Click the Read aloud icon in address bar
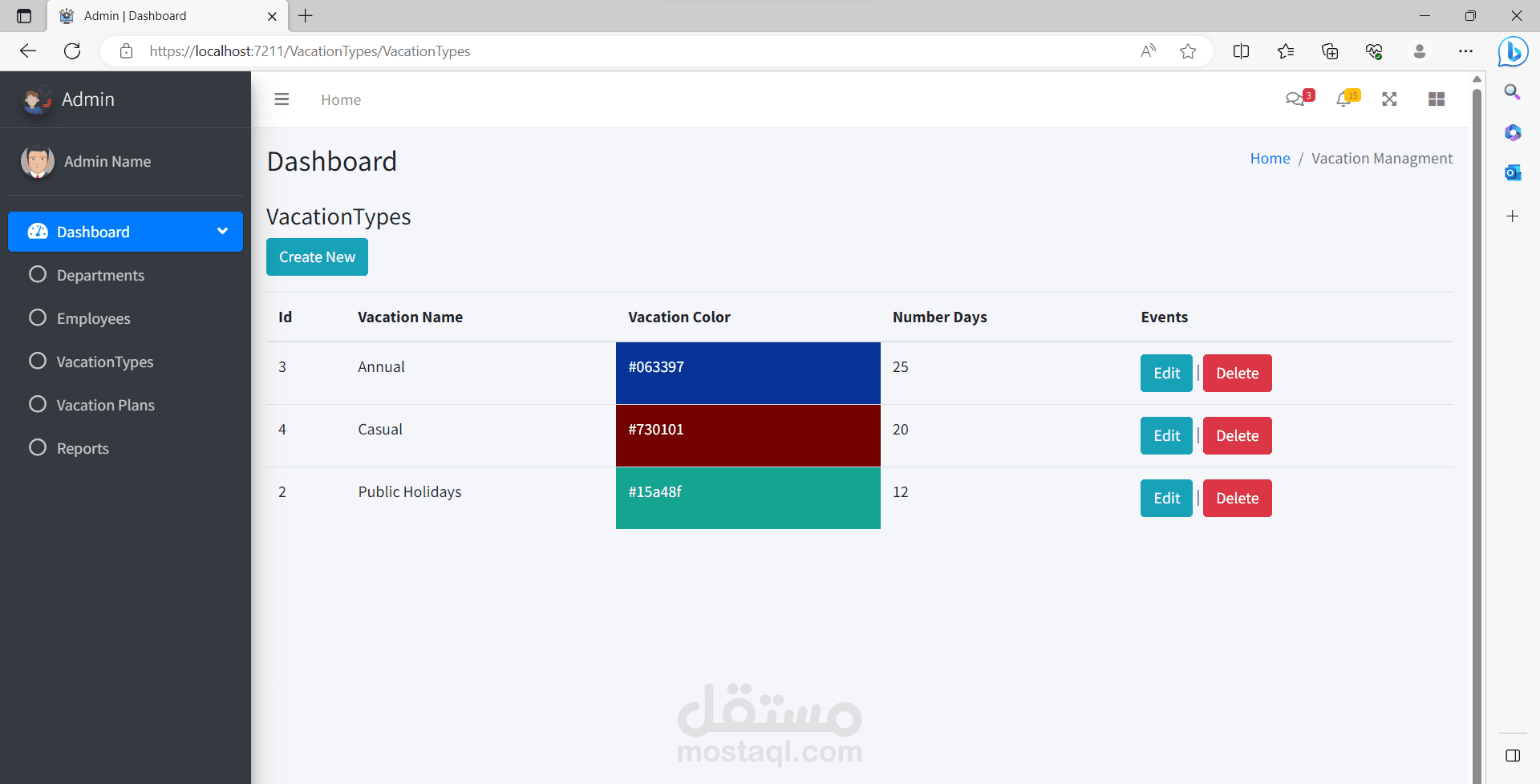This screenshot has width=1540, height=784. coord(1149,51)
